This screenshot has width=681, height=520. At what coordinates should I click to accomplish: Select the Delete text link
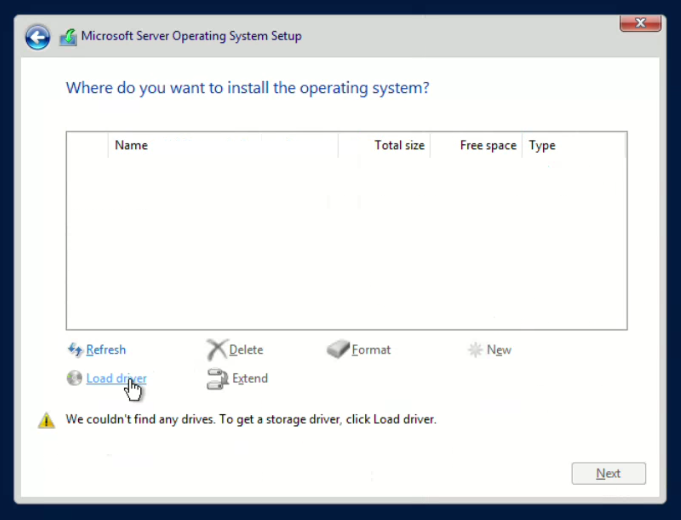click(246, 350)
